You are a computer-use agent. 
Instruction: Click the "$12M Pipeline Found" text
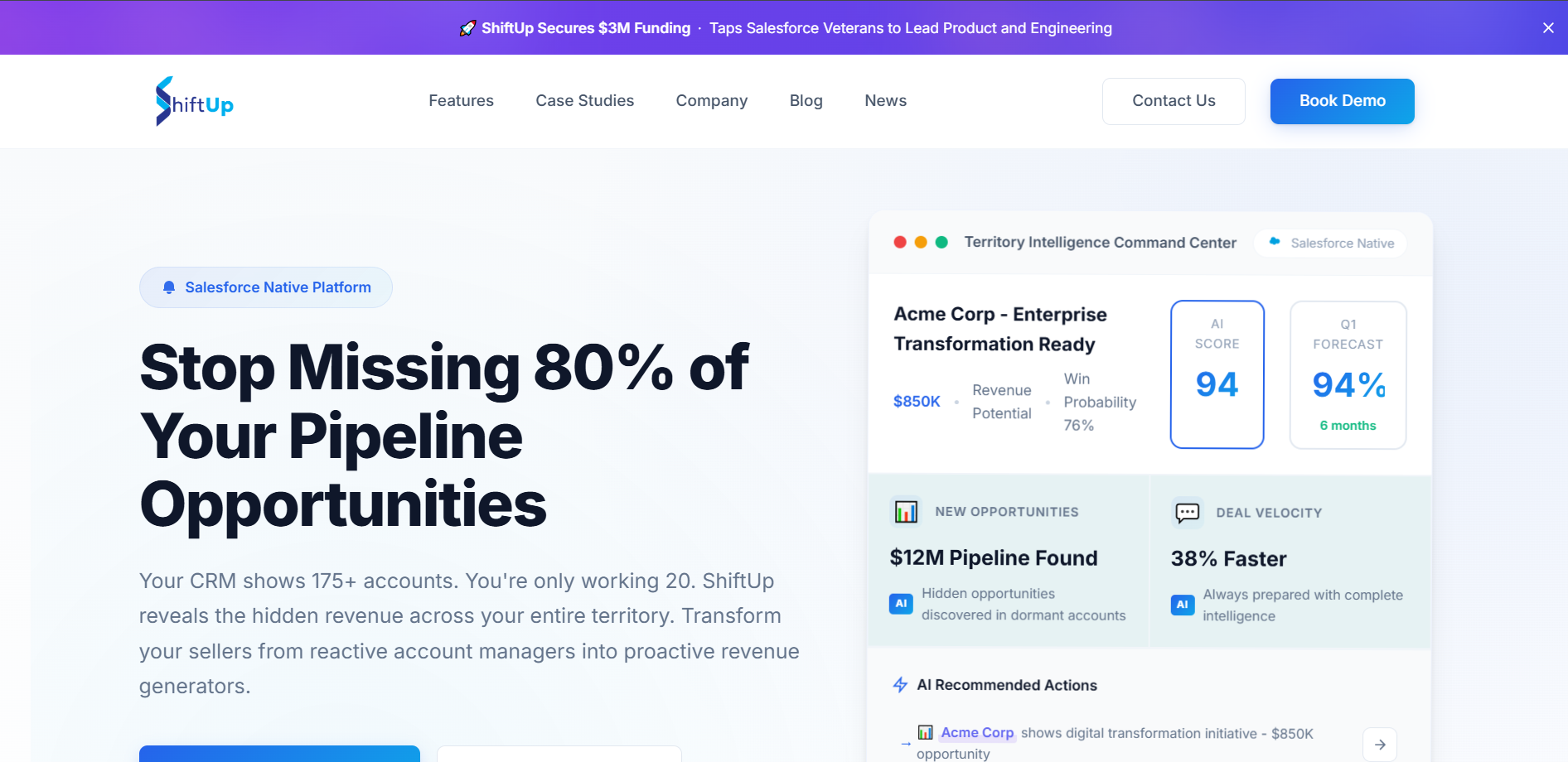click(994, 557)
